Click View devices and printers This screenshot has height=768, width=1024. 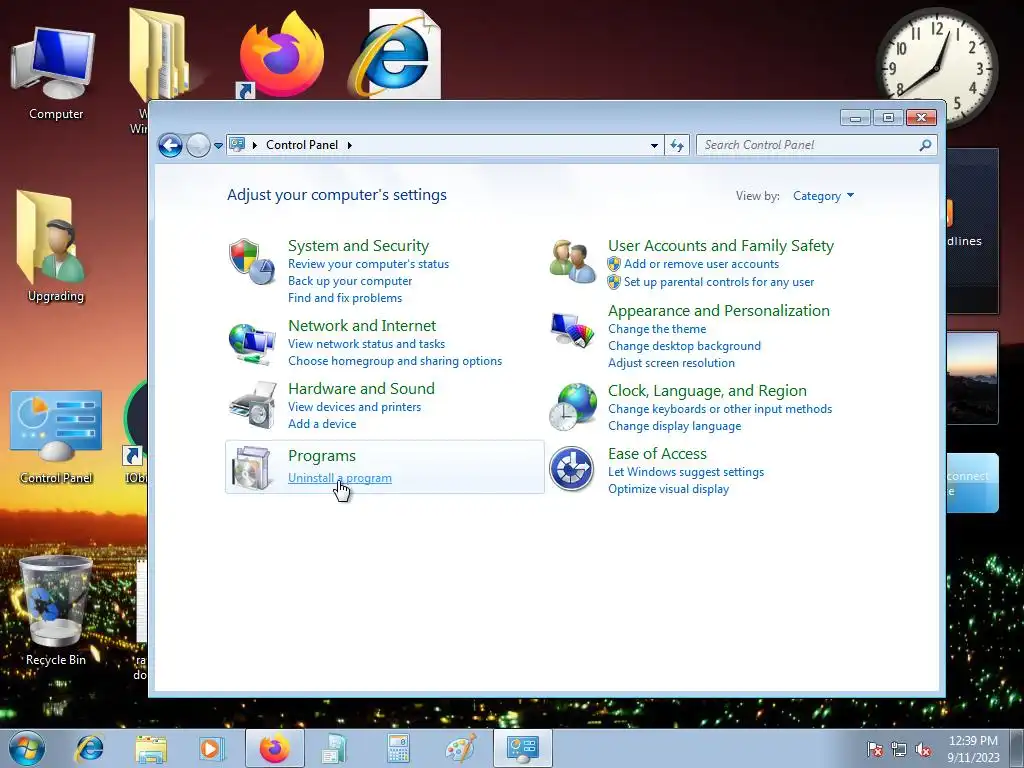coord(355,407)
